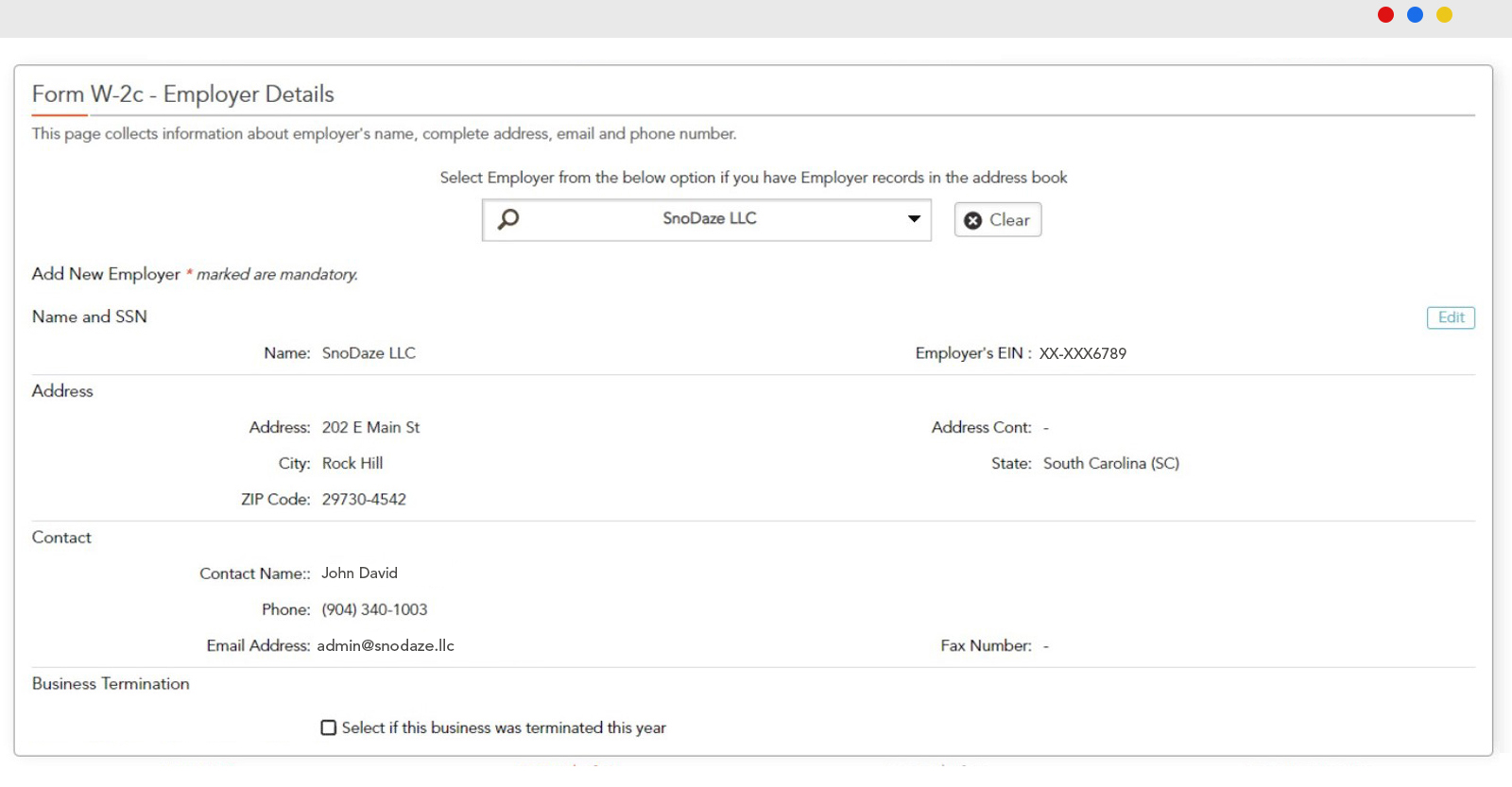This screenshot has height=787, width=1512.
Task: Click the contact name John David
Action: [x=359, y=573]
